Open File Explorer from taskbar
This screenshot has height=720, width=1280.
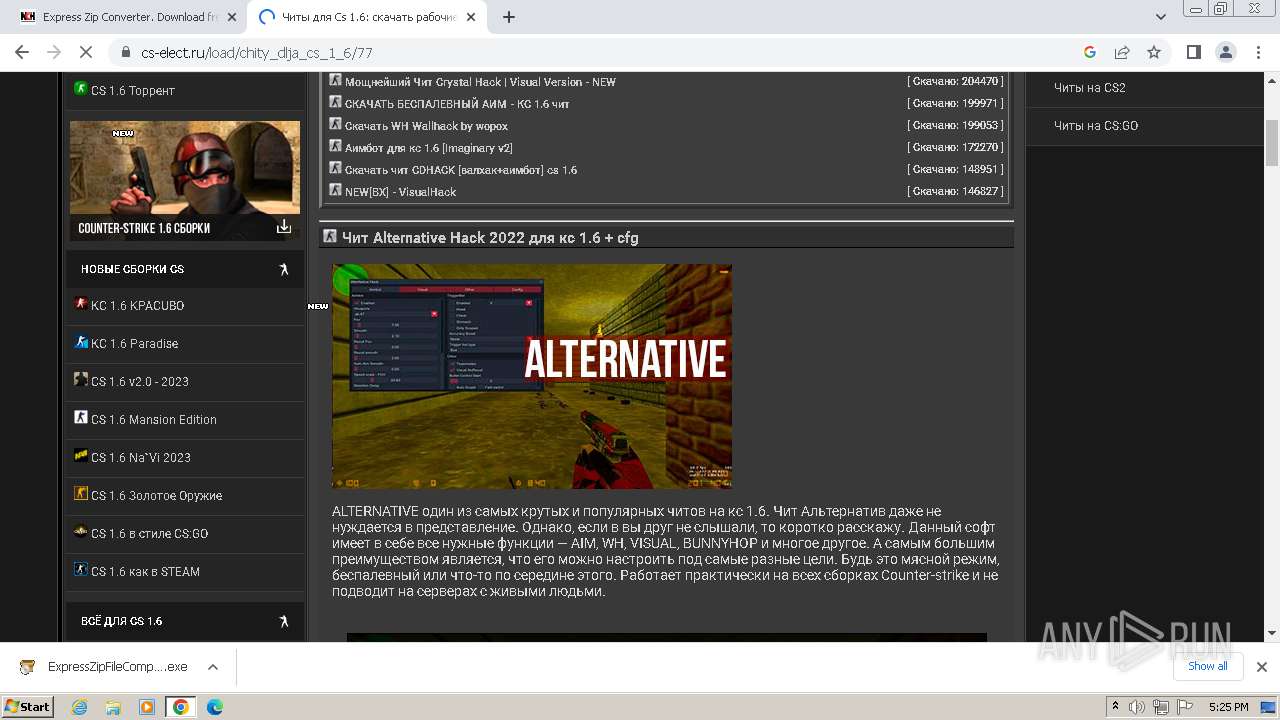point(113,707)
